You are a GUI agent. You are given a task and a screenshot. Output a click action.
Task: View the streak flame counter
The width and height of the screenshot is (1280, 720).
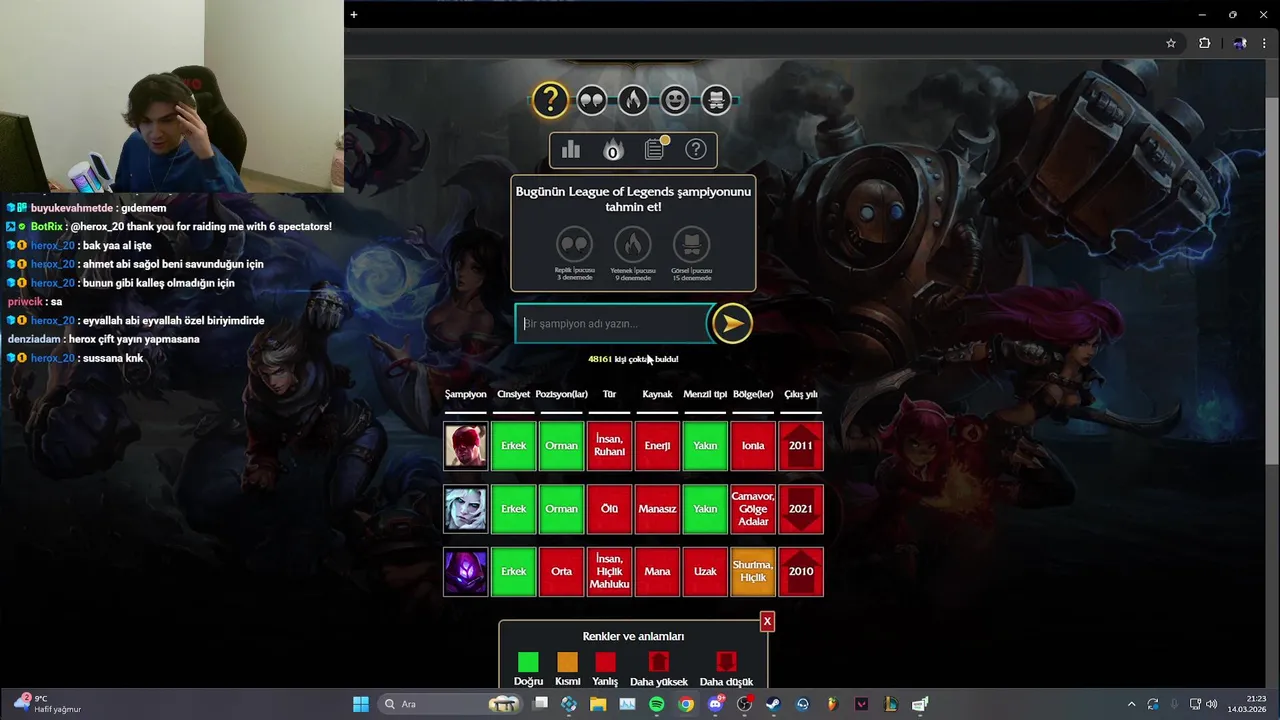[x=613, y=150]
